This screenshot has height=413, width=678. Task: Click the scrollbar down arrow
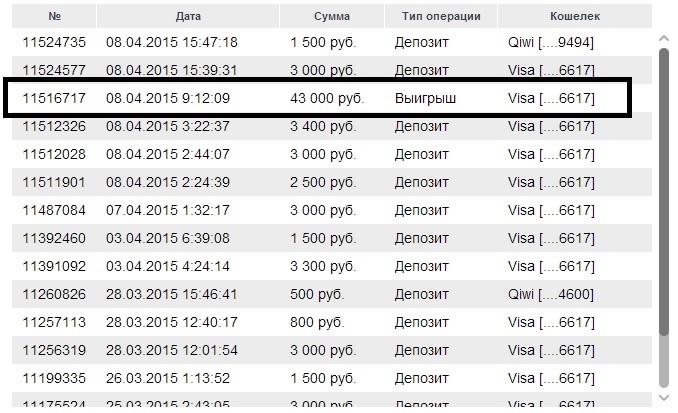[x=664, y=398]
